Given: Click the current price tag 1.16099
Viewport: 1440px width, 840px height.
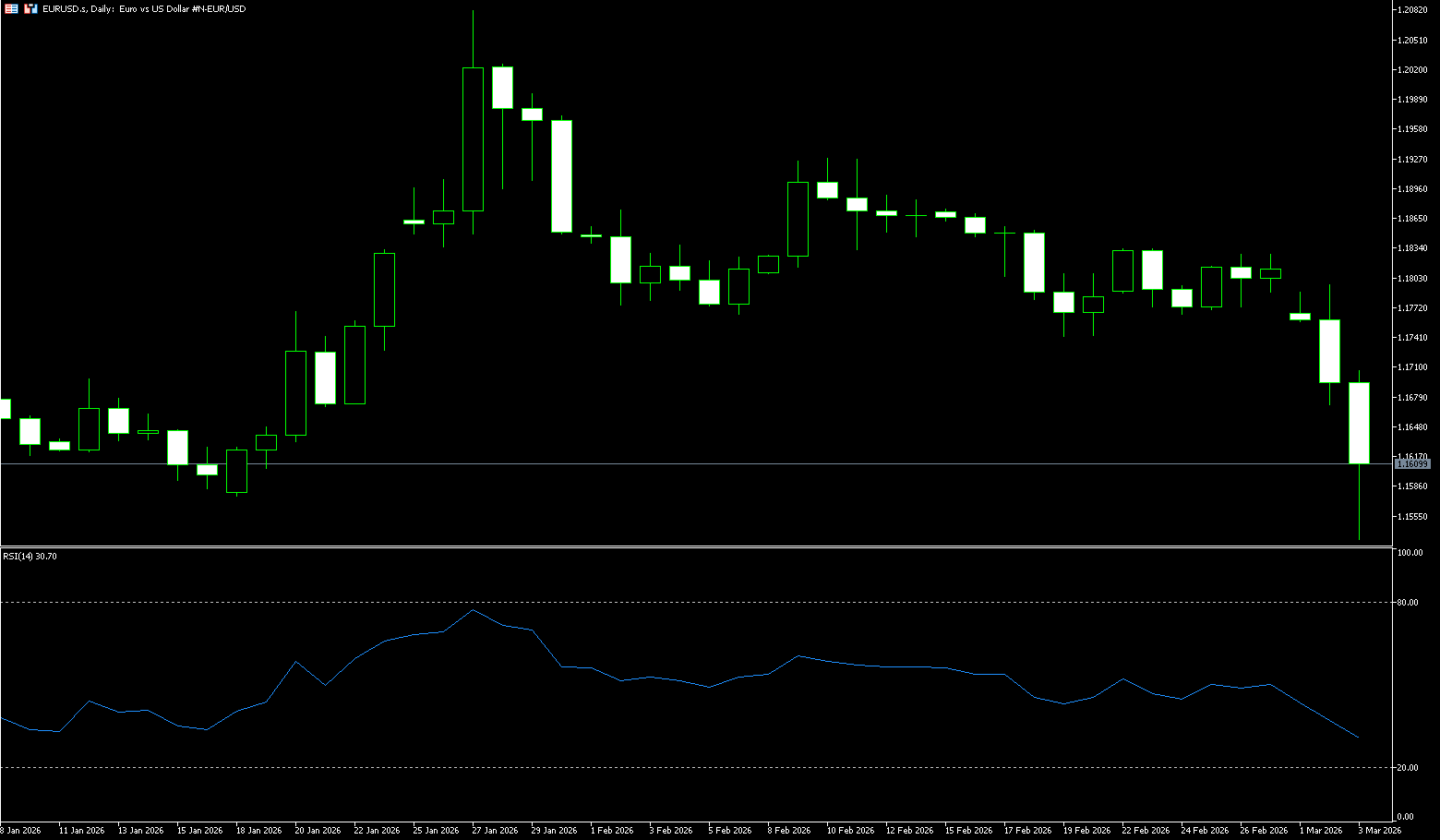Looking at the screenshot, I should pyautogui.click(x=1412, y=464).
